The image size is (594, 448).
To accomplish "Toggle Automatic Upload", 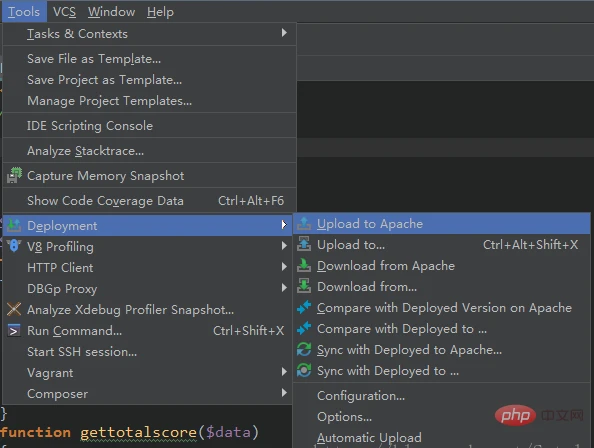I will [x=442, y=438].
